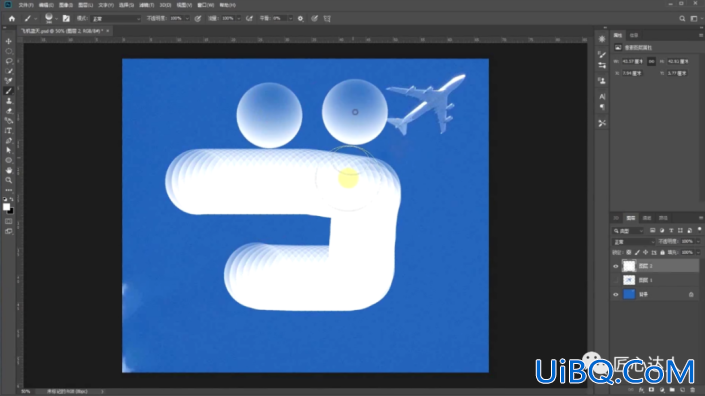The height and width of the screenshot is (396, 705).
Task: Select the Type tool
Action: pyautogui.click(x=9, y=130)
